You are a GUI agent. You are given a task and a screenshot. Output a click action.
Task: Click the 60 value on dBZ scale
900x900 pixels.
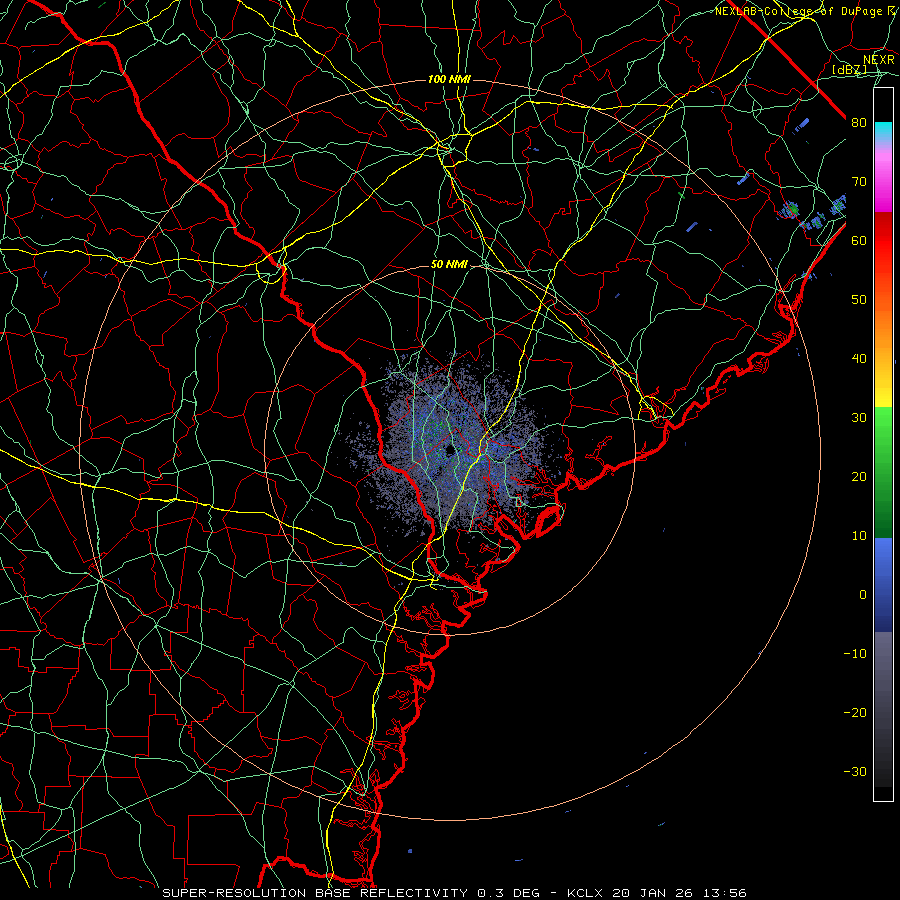pos(859,240)
